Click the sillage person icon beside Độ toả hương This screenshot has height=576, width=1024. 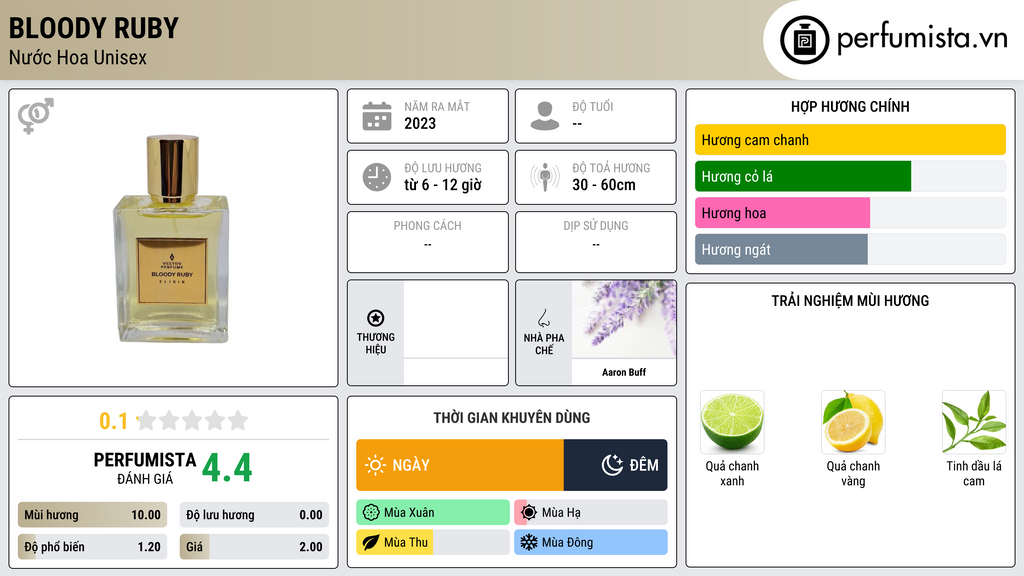(545, 177)
